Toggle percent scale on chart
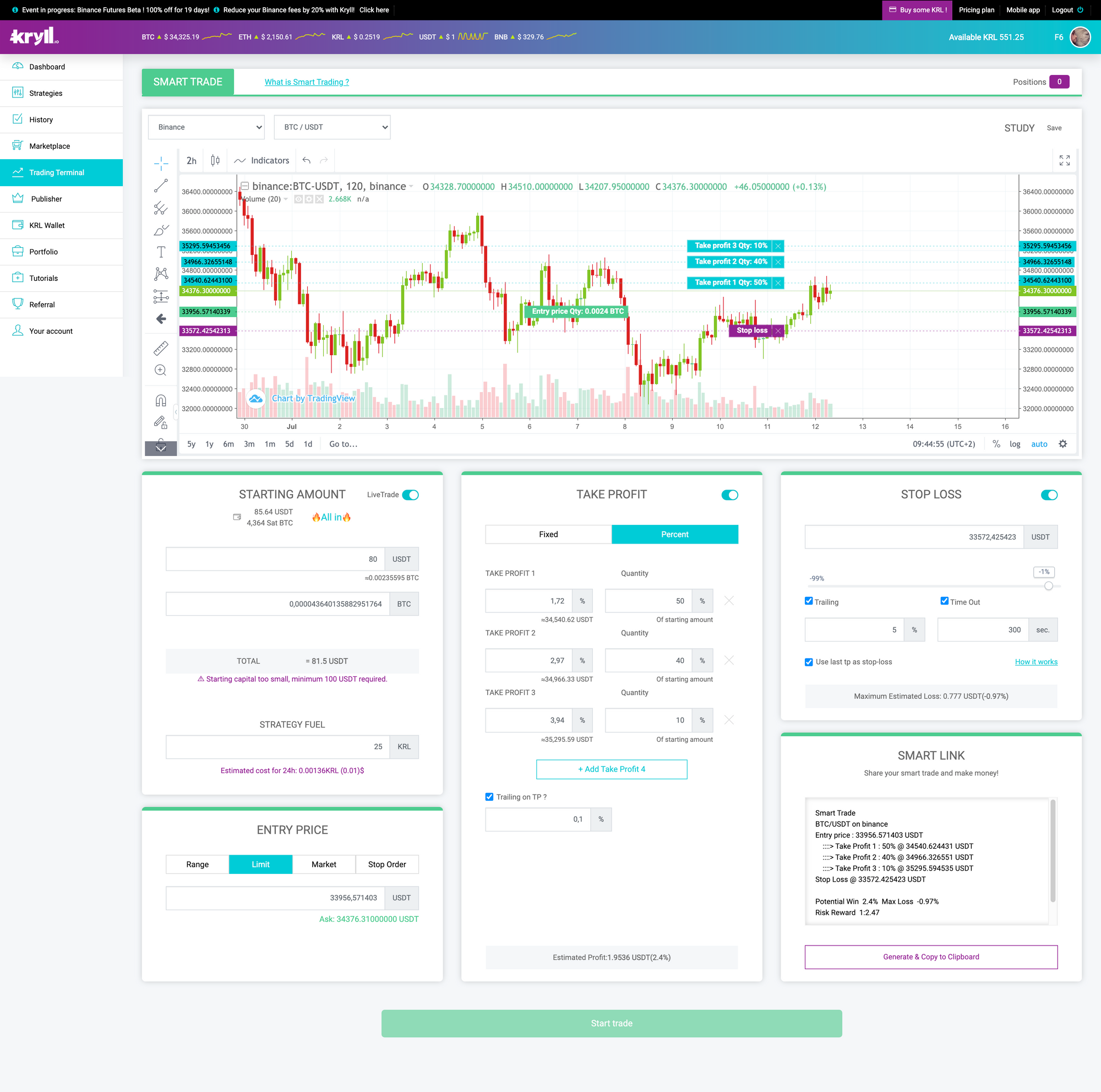Viewport: 1101px width, 1092px height. coord(996,444)
